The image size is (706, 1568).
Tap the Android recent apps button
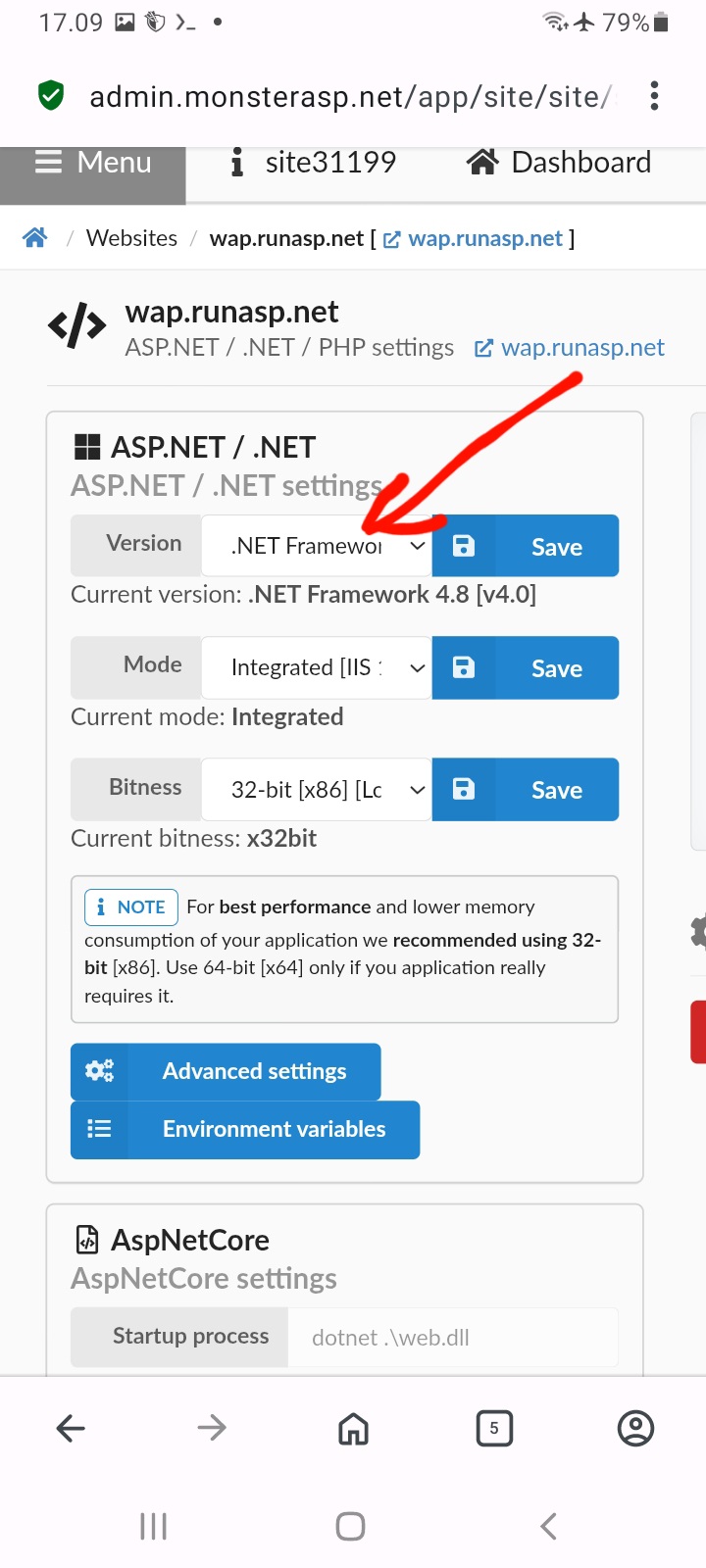coord(154,1526)
